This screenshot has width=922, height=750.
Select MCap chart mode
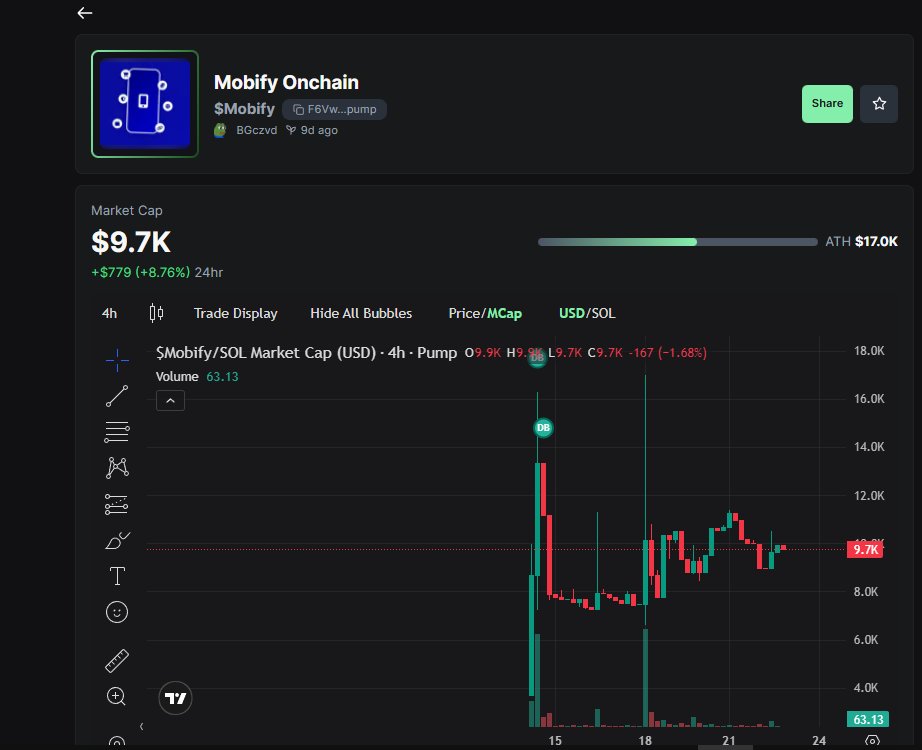(505, 313)
